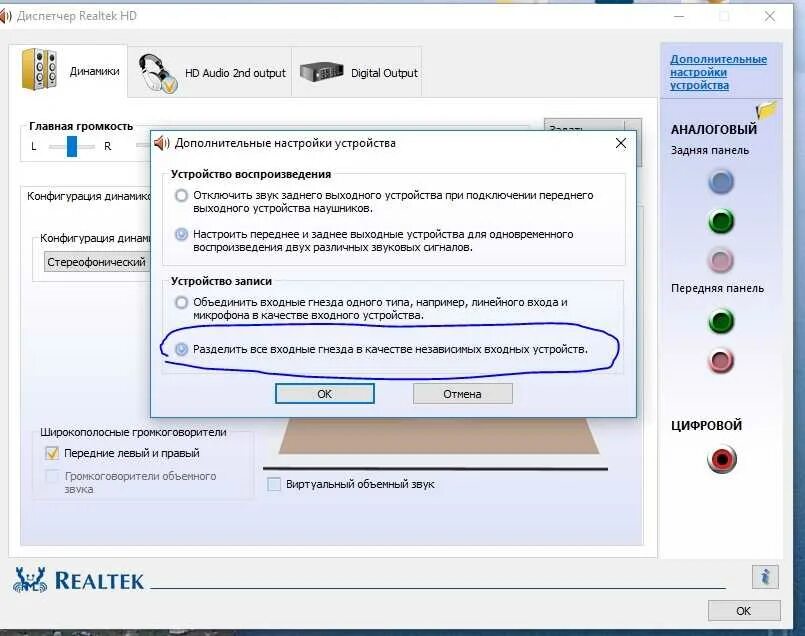805x636 pixels.
Task: Click the Устройство воспроизведения group label
Action: click(251, 174)
